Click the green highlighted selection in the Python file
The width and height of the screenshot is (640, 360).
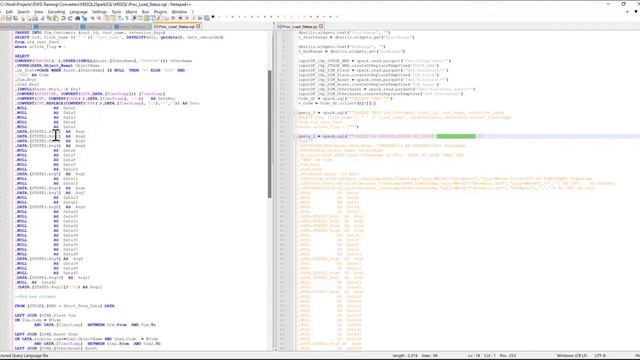click(456, 136)
